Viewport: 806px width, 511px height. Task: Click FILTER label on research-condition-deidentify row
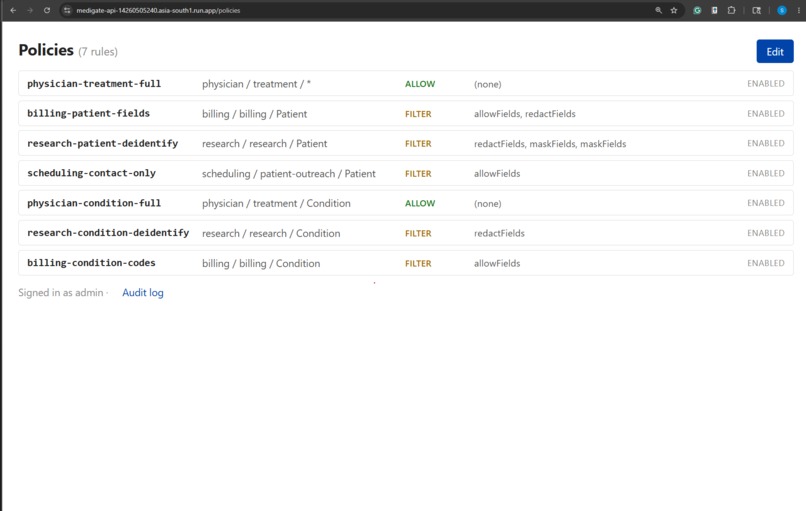pos(418,233)
